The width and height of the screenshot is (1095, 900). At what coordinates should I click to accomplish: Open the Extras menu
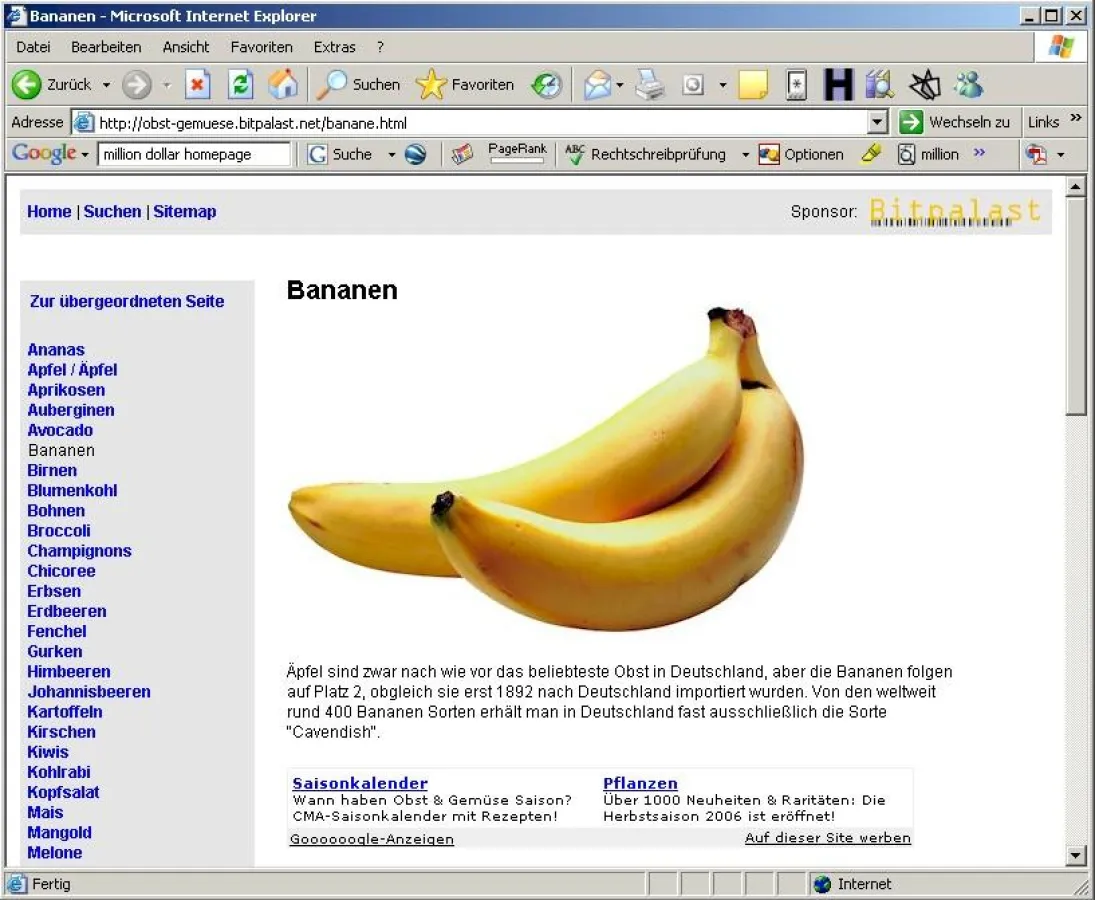(x=334, y=47)
